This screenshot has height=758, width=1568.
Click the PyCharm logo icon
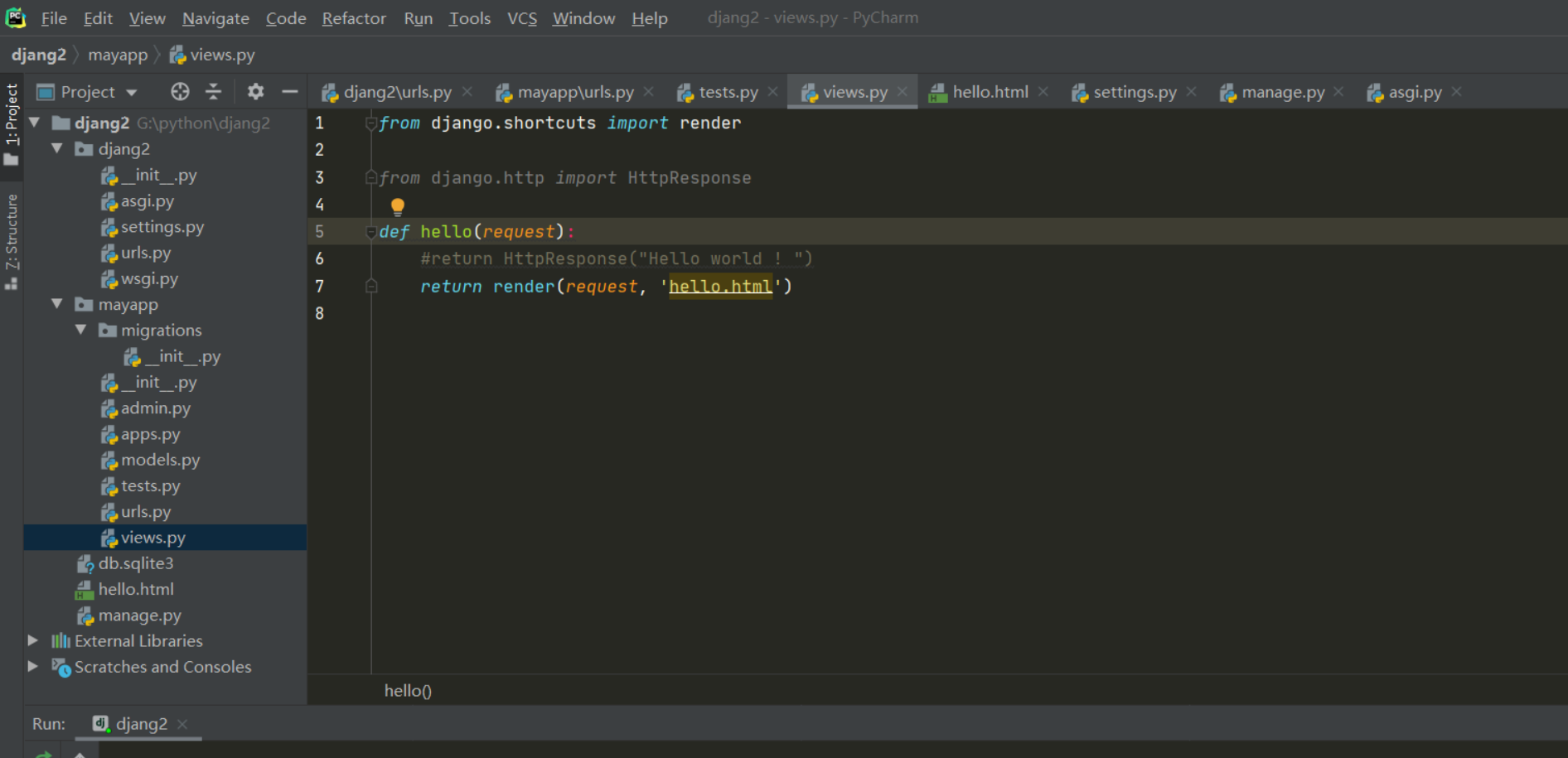tap(16, 17)
